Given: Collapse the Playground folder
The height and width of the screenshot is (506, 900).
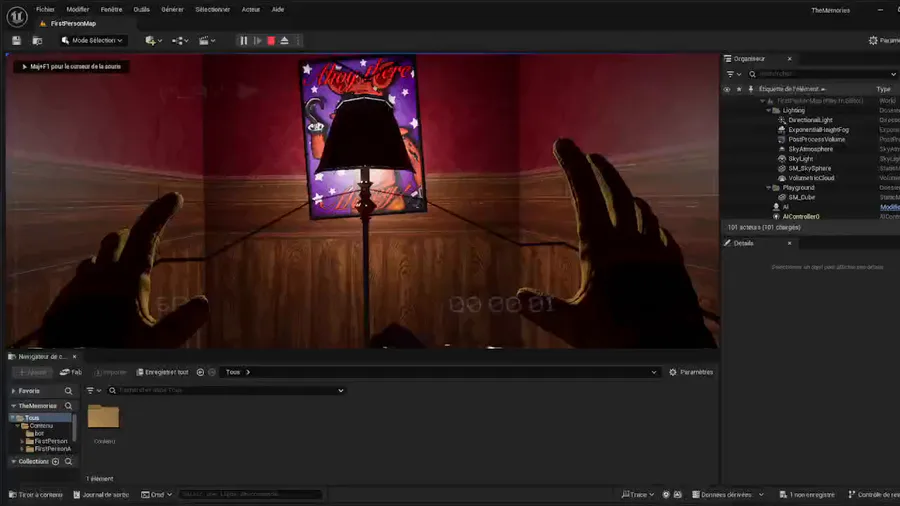Looking at the screenshot, I should coord(768,188).
